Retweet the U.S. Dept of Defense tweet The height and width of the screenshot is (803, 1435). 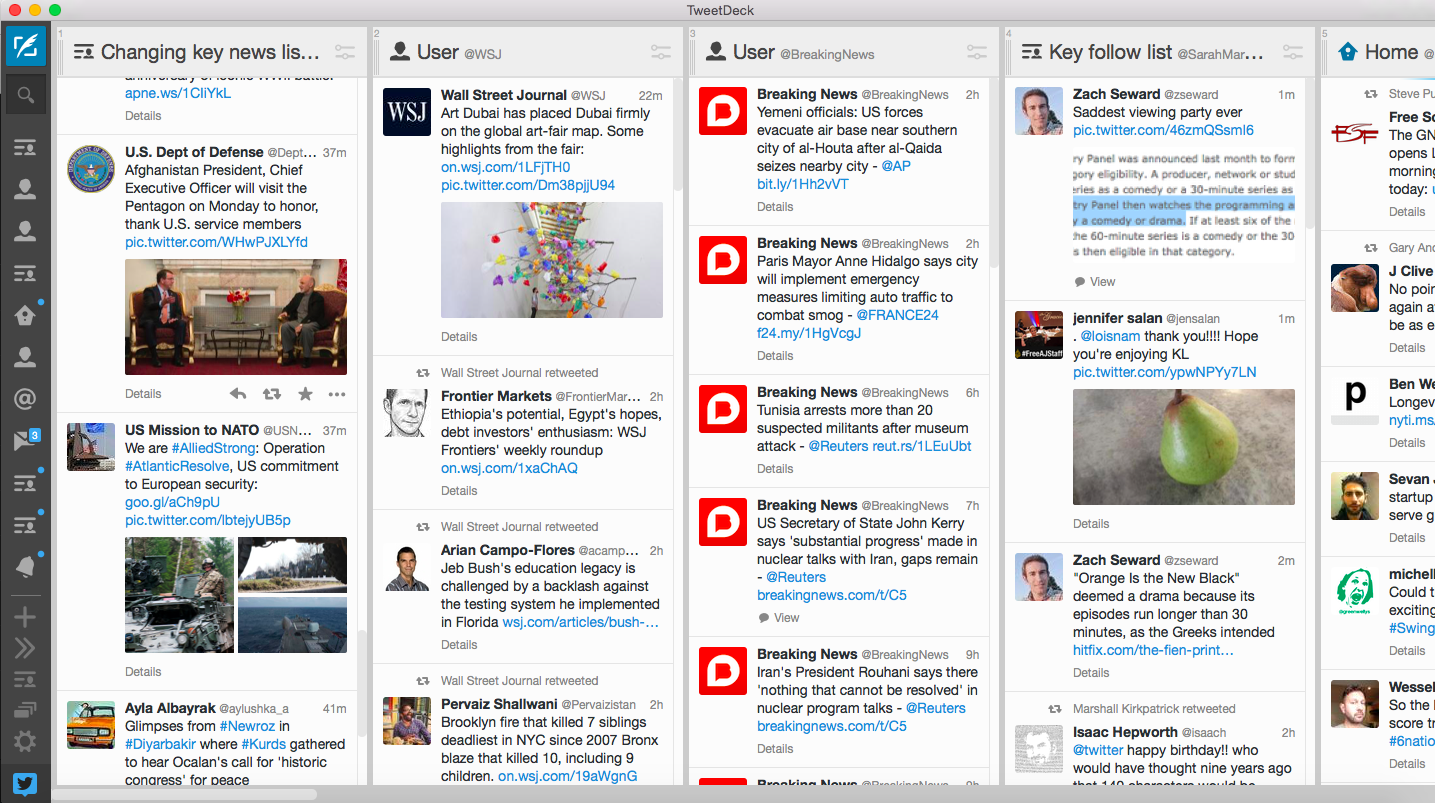pos(271,394)
